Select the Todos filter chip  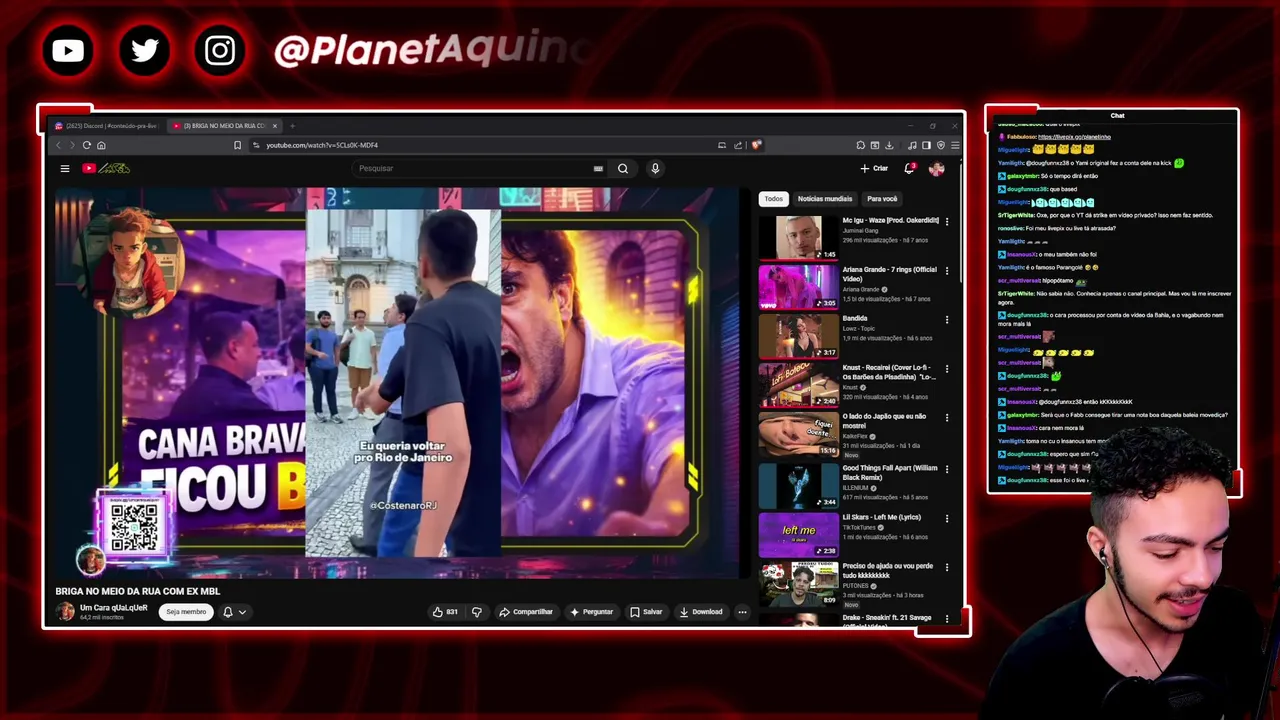point(774,199)
